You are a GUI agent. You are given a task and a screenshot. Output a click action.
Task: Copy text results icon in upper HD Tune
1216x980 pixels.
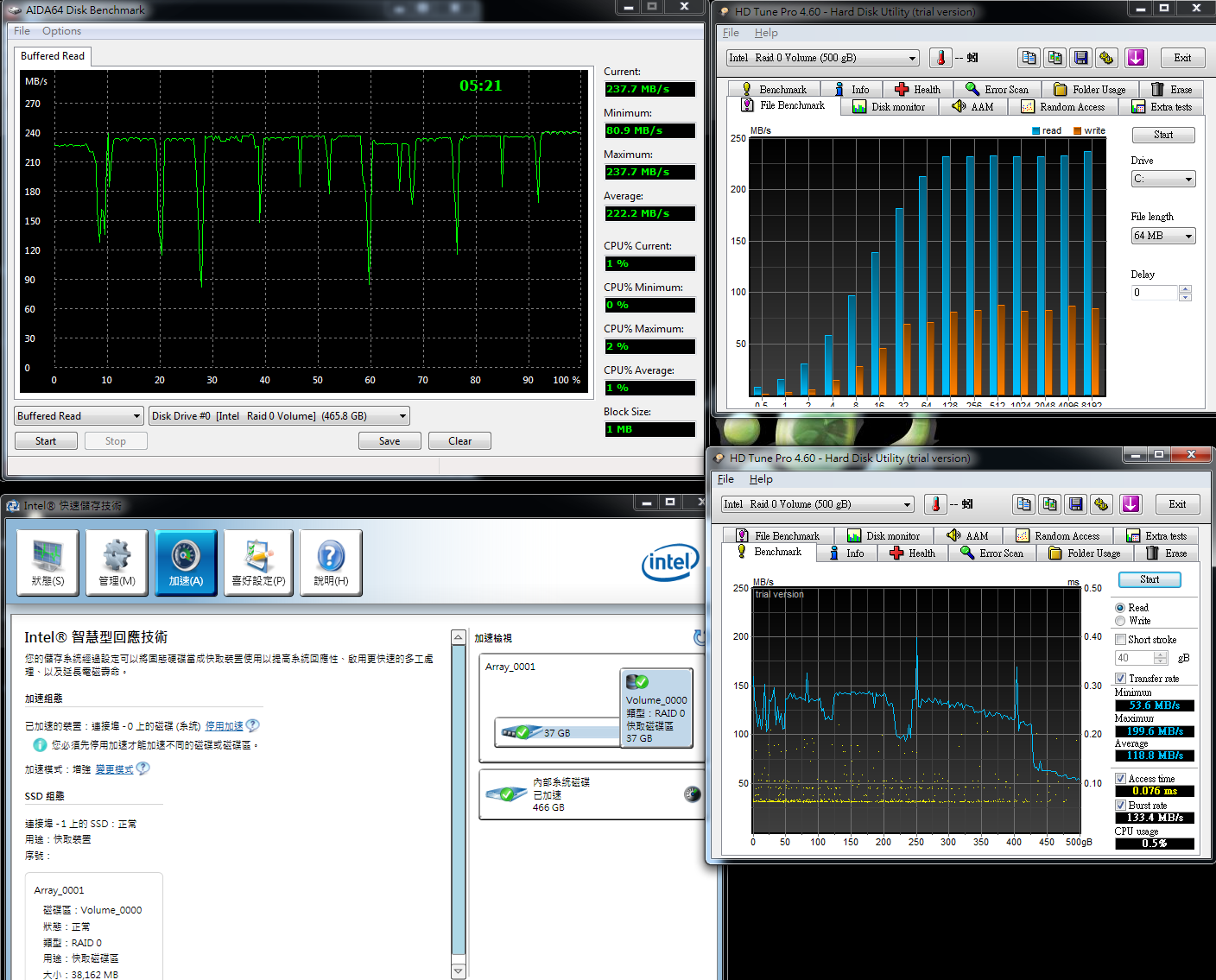[x=1029, y=58]
